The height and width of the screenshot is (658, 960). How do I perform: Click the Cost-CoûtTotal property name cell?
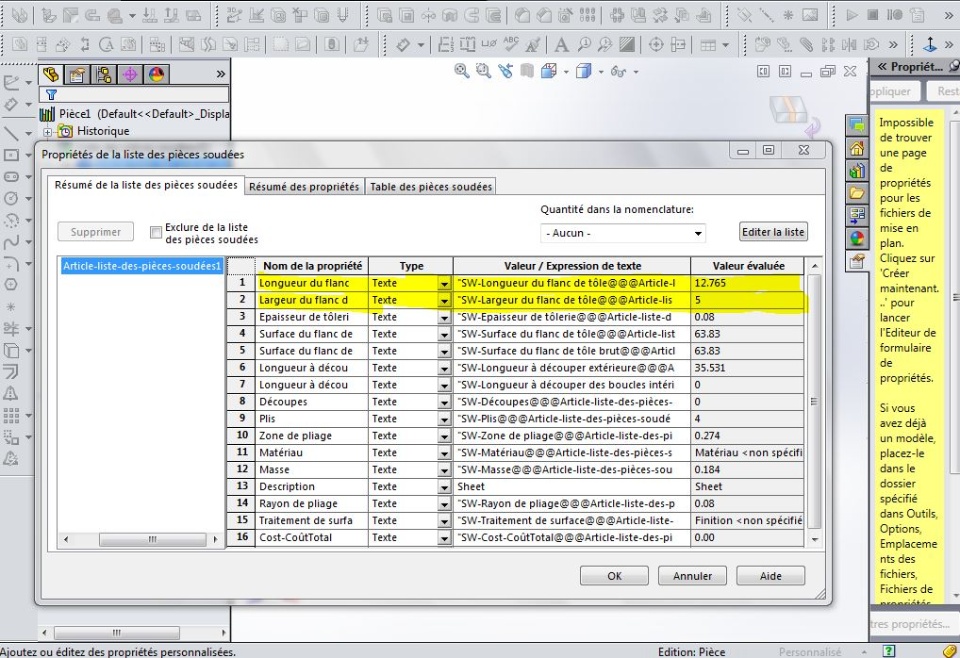click(312, 537)
